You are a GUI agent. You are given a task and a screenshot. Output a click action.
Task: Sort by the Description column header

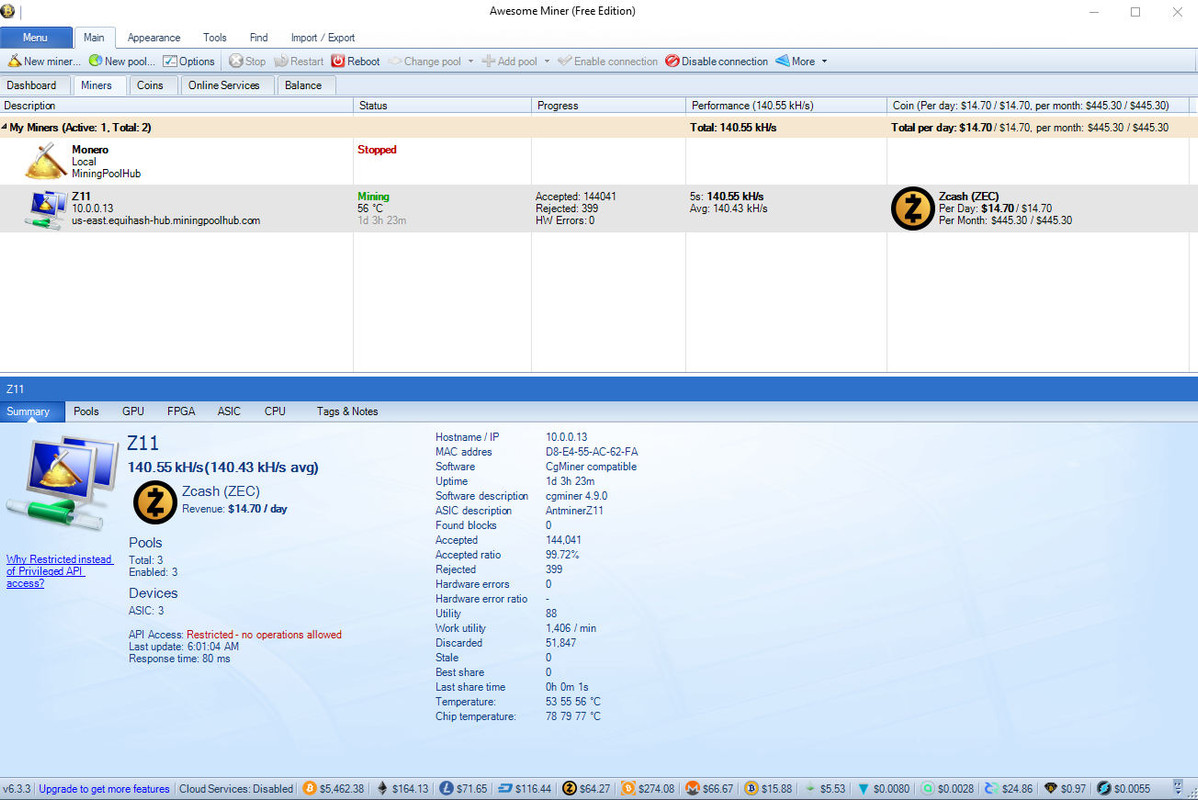[176, 105]
